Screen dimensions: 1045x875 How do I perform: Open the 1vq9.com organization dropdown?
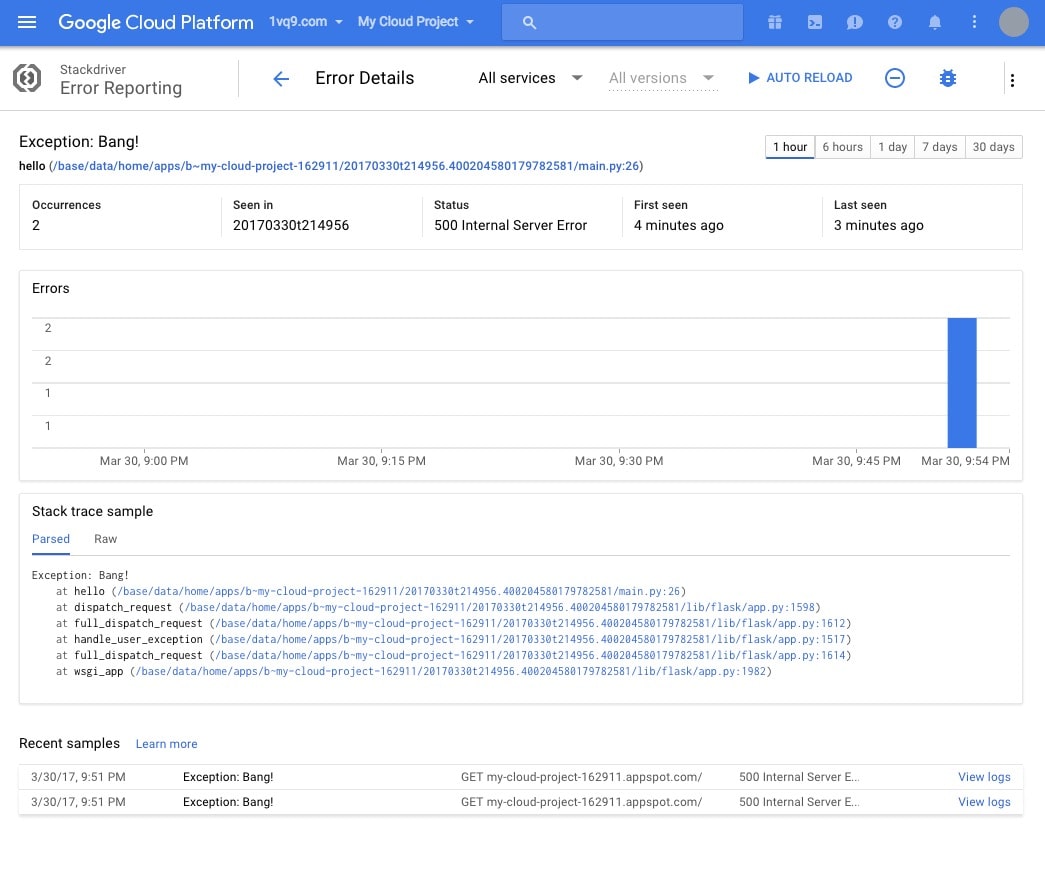[x=306, y=22]
